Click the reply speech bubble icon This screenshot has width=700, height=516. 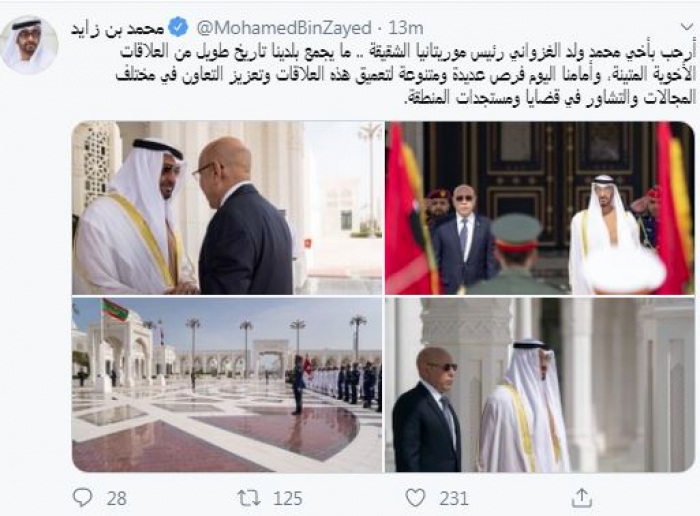[x=82, y=497]
